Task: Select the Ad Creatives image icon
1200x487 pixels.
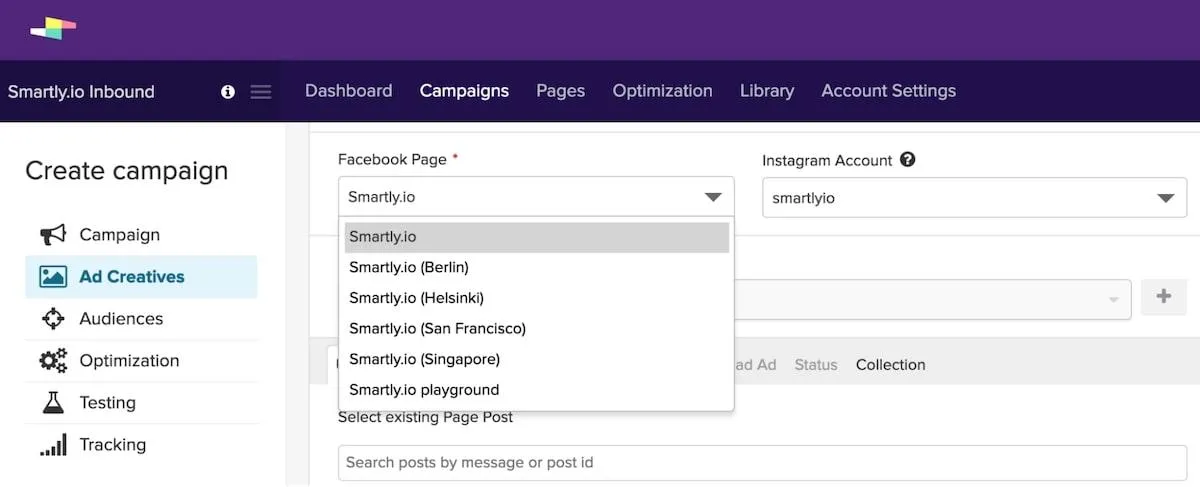Action: tap(53, 277)
